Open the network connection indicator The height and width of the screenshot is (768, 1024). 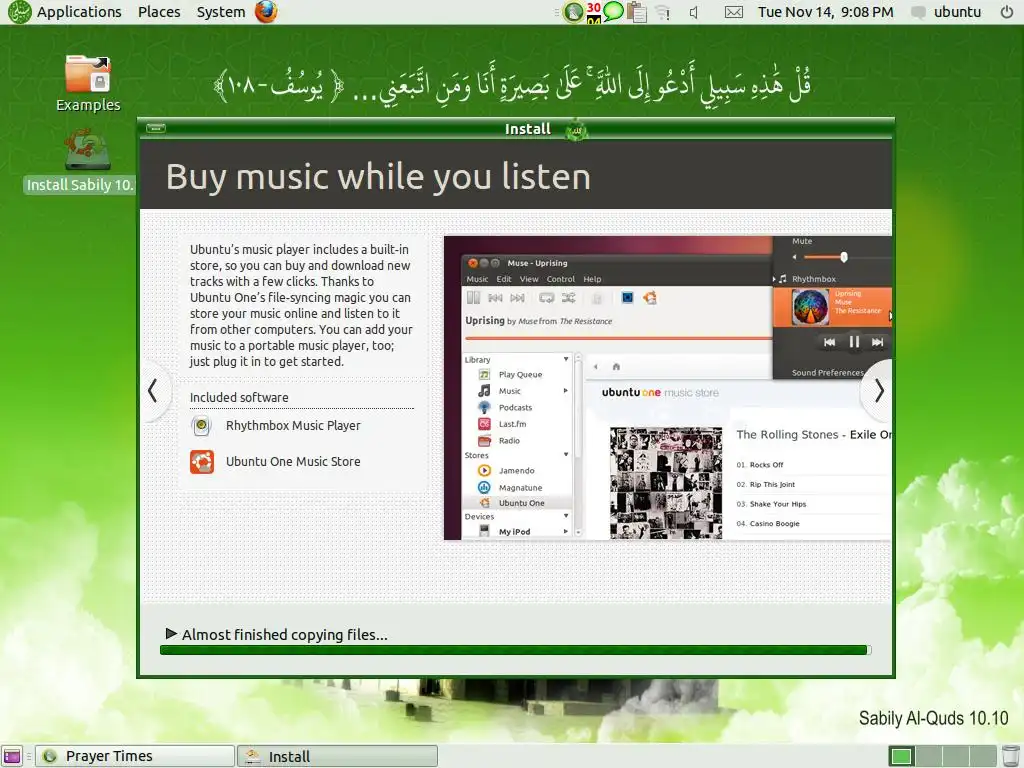tap(663, 12)
